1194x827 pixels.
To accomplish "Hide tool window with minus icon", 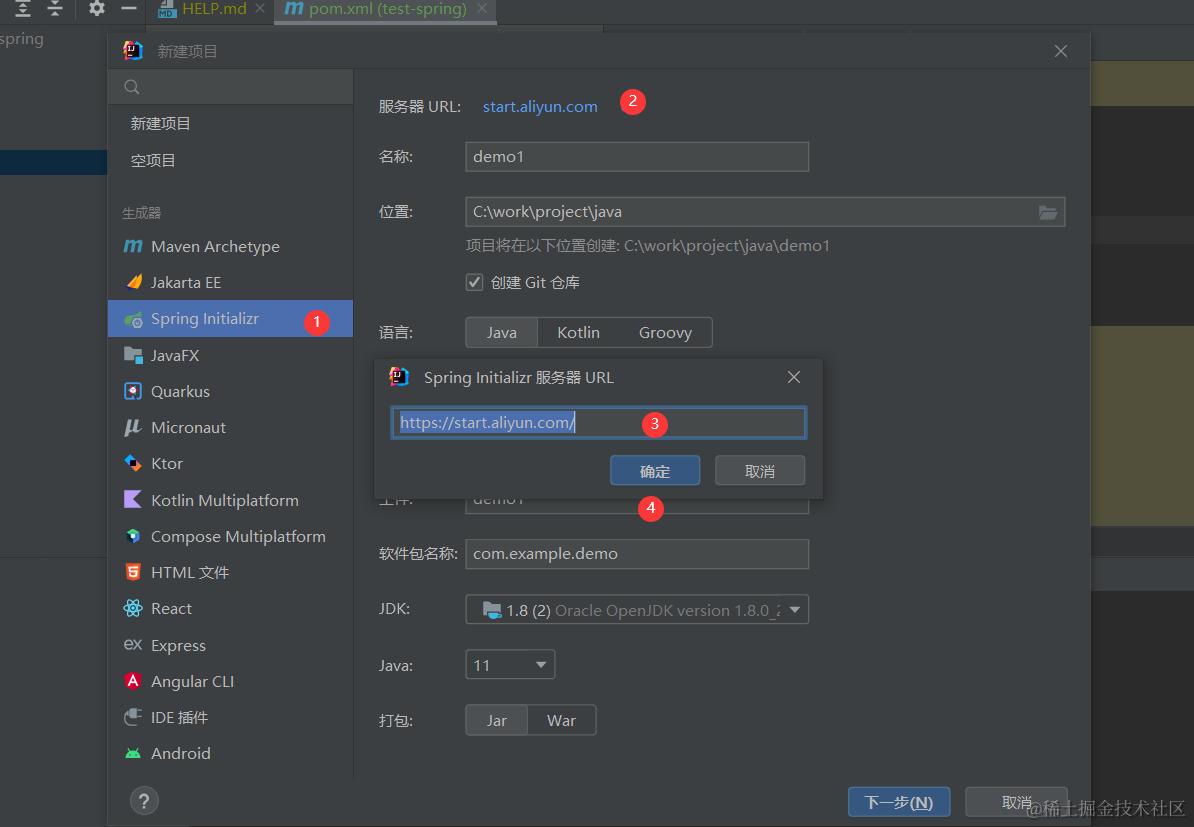I will [129, 8].
